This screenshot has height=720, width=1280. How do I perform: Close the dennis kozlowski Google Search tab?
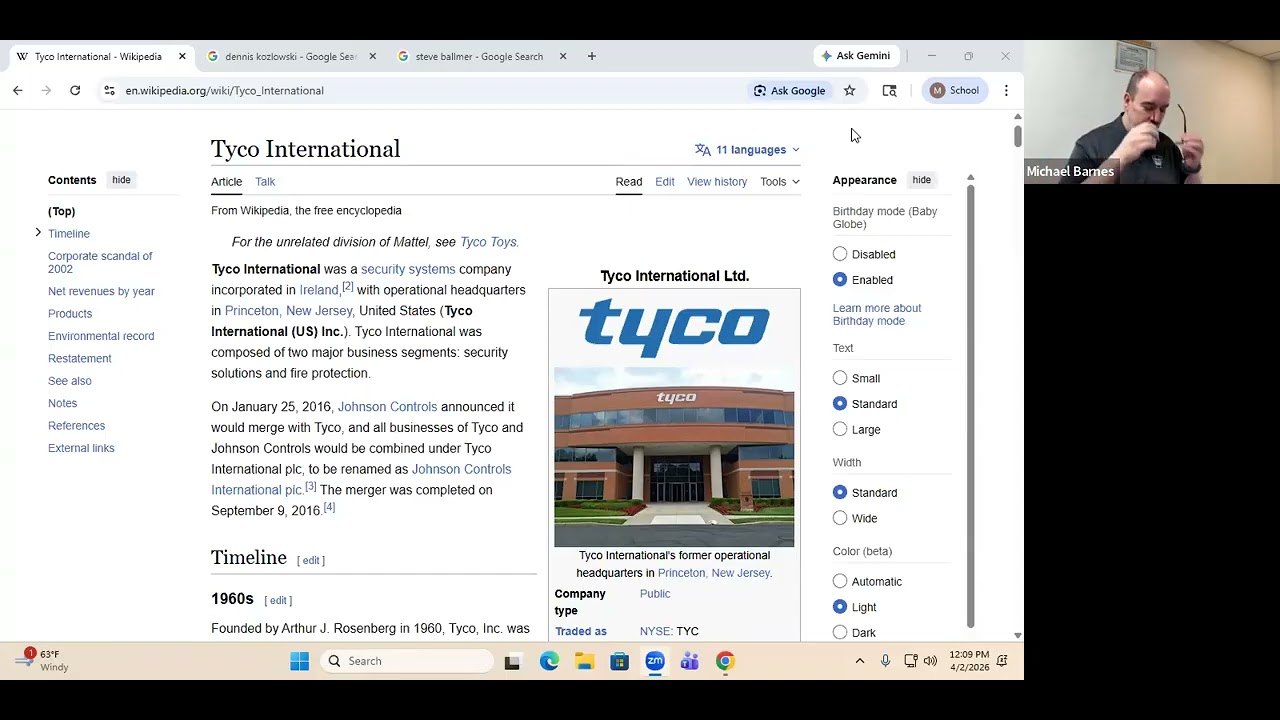372,56
